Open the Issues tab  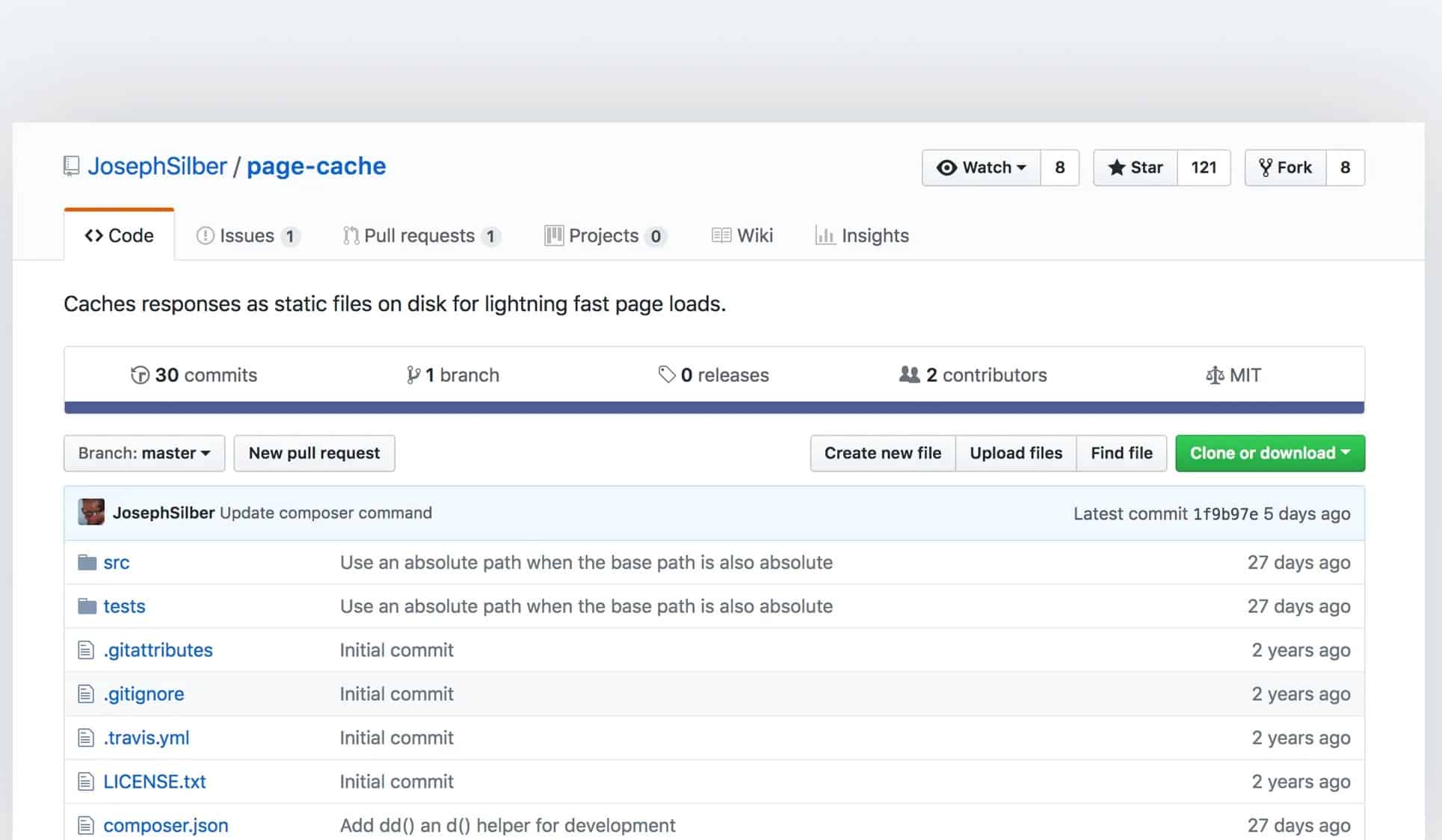248,235
